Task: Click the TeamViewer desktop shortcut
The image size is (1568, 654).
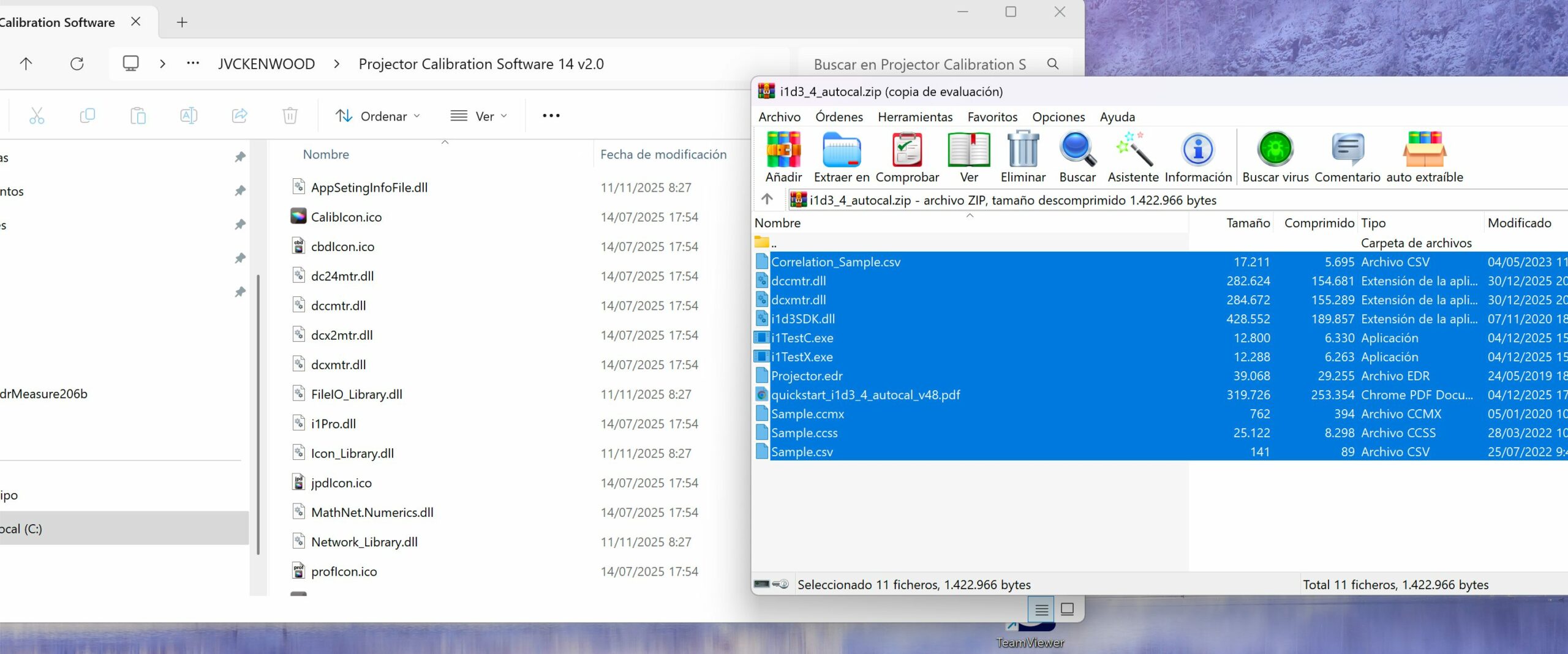Action: (x=1030, y=634)
